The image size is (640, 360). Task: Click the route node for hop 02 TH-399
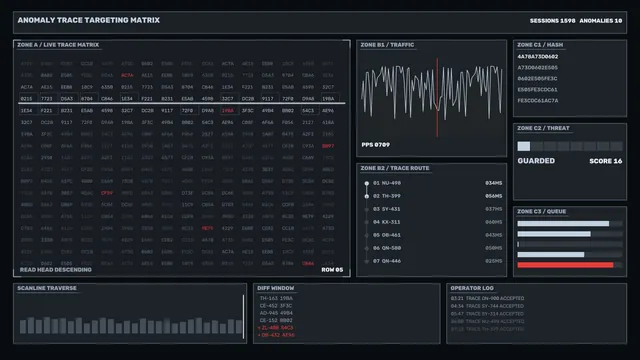pyautogui.click(x=367, y=196)
